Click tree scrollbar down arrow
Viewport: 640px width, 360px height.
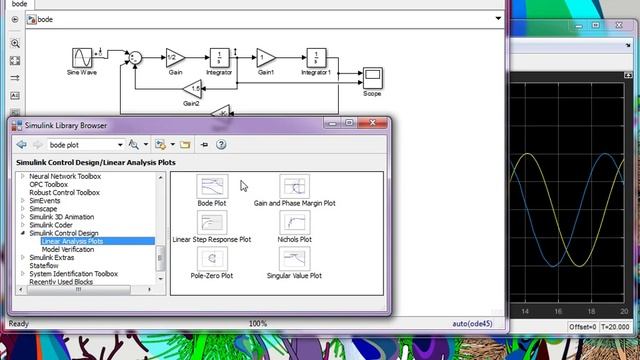[x=160, y=279]
